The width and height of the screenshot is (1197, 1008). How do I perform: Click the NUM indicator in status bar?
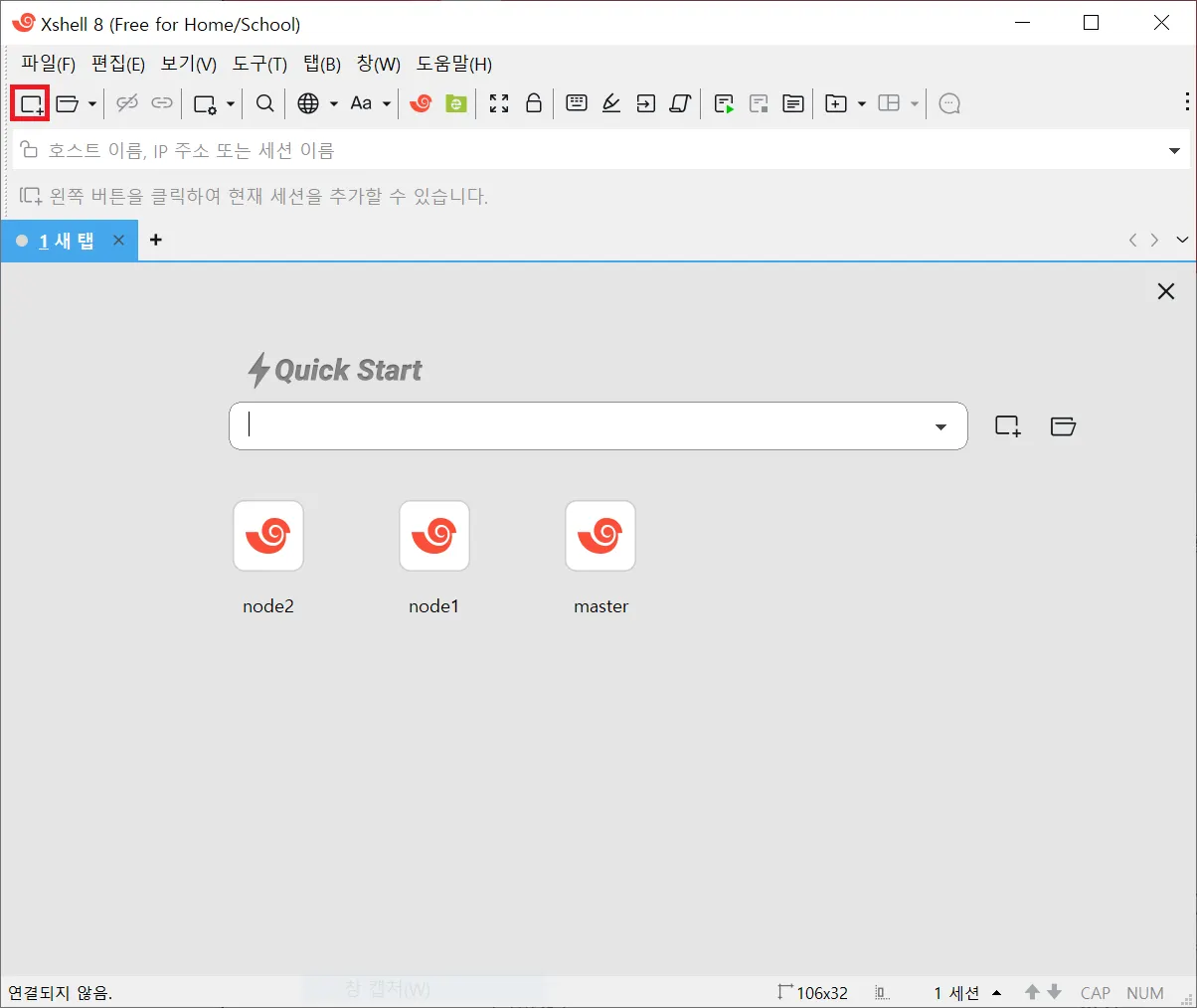pos(1145,993)
